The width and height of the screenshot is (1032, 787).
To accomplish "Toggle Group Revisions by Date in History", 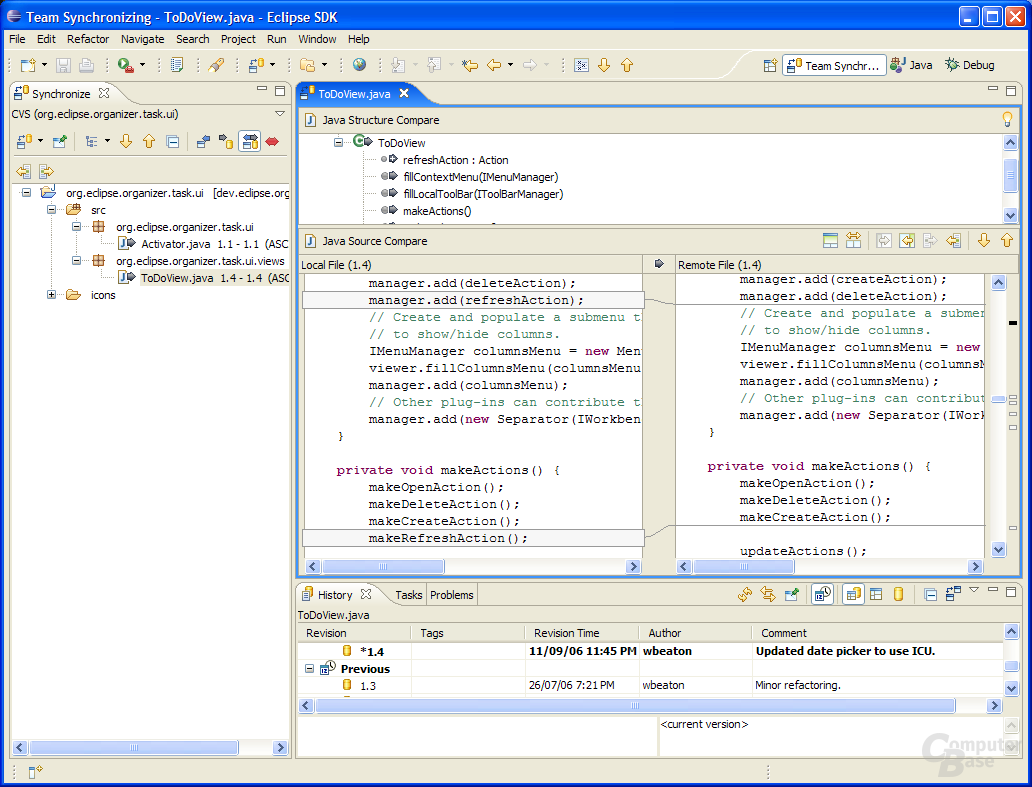I will (x=823, y=595).
